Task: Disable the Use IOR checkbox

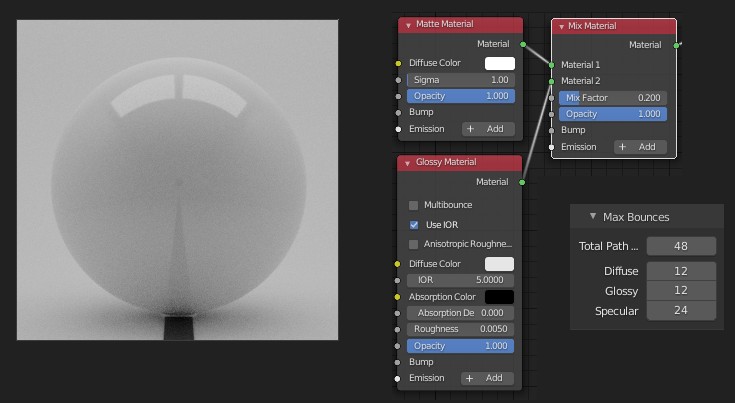Action: (414, 225)
